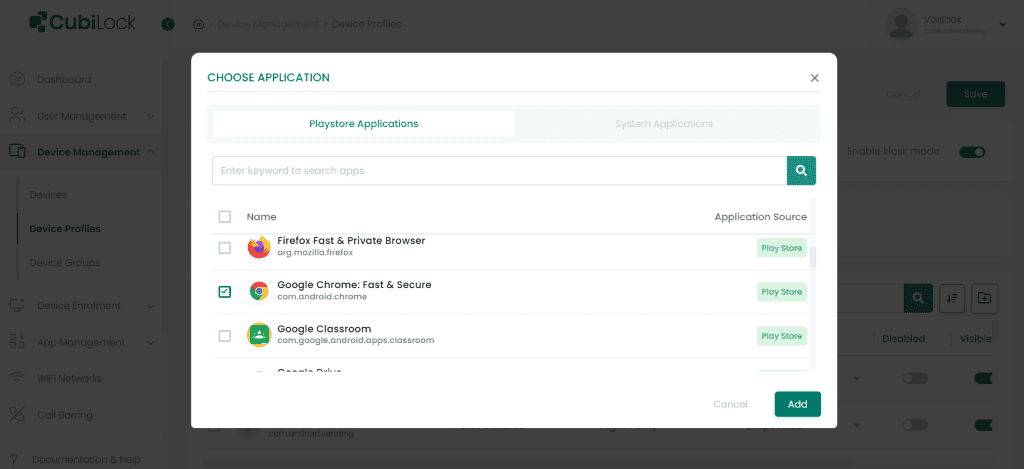Switch to System Applications tab

(664, 123)
